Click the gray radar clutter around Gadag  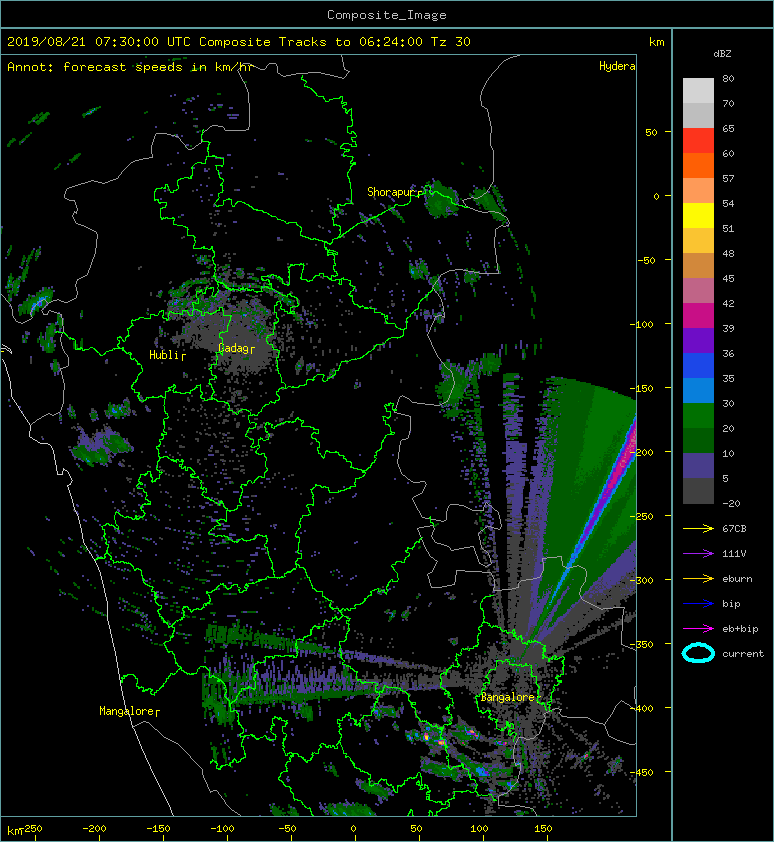231,336
